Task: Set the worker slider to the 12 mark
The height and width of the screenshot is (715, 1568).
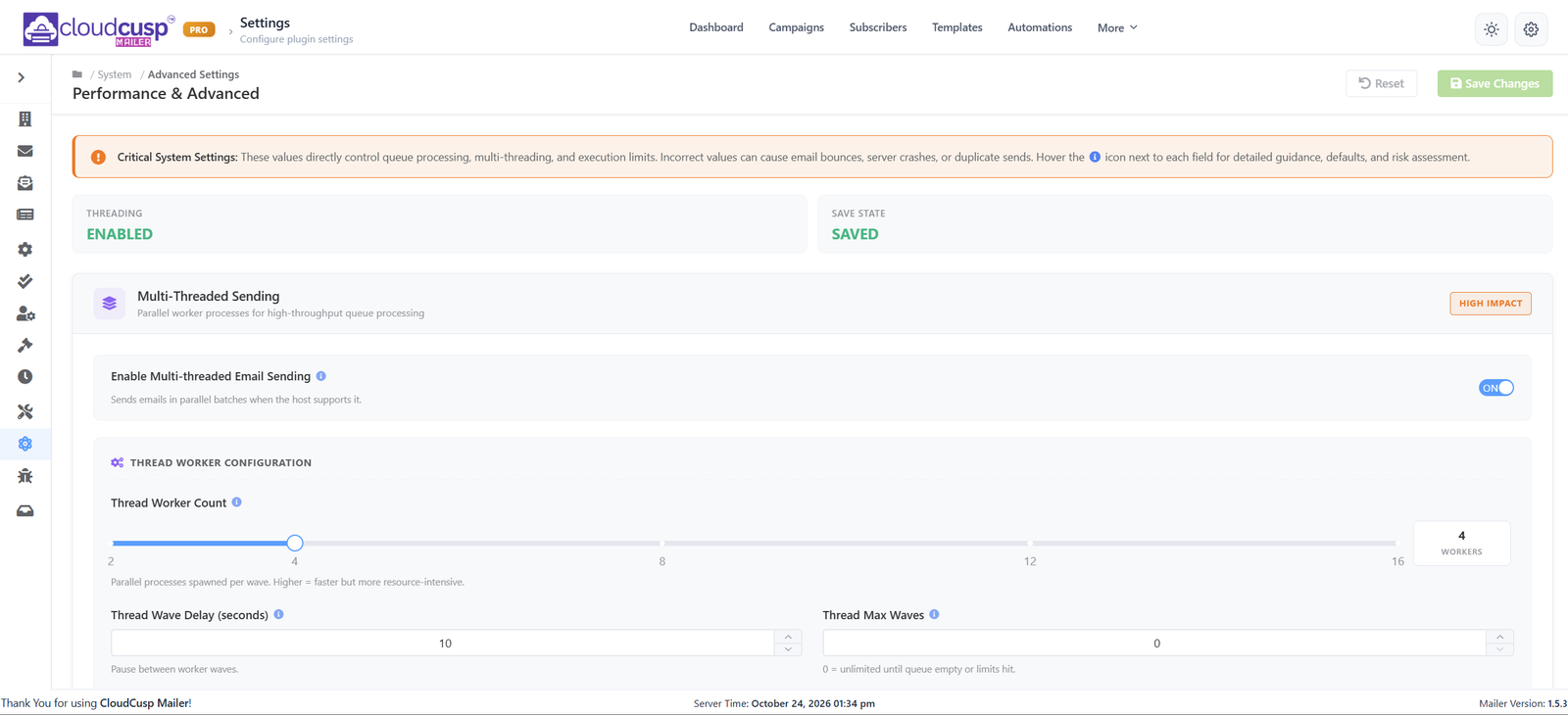Action: [1030, 543]
